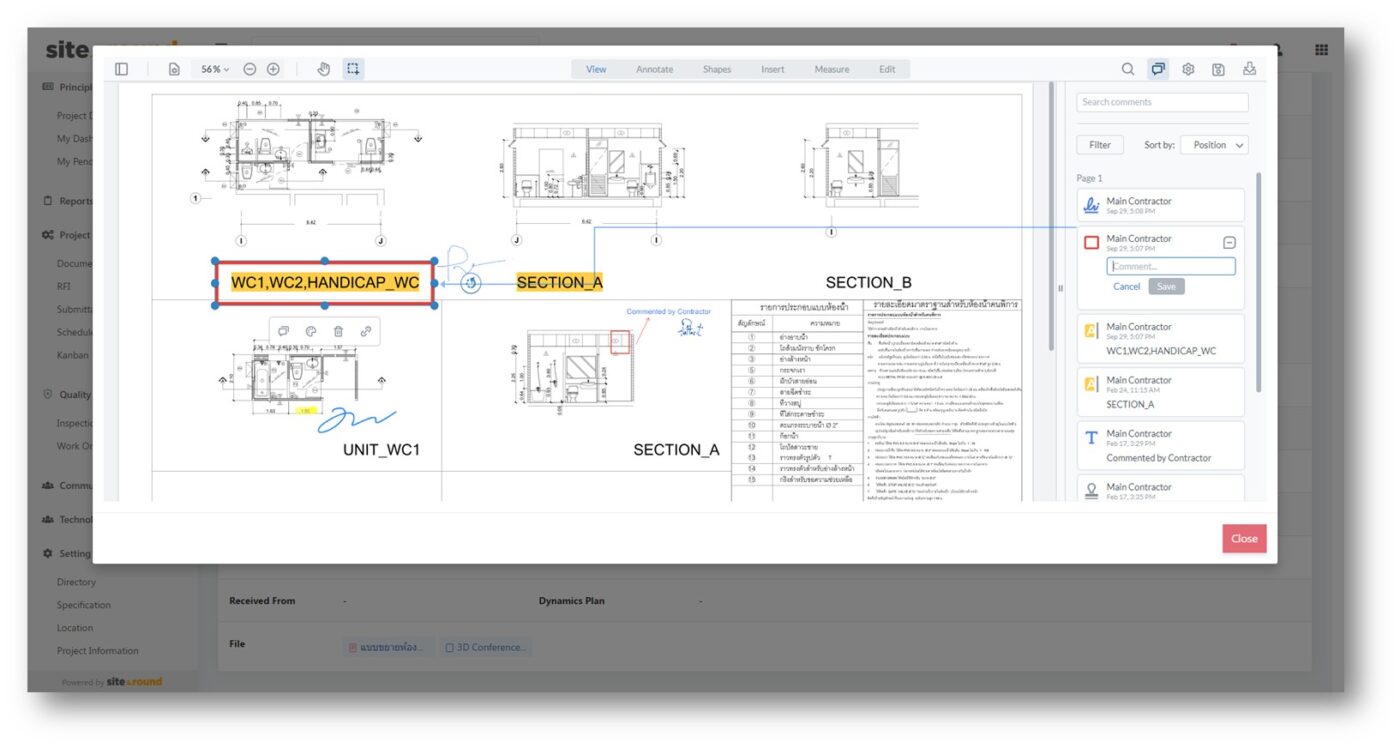Screen dimensions: 1400x748
Task: Click the save document icon
Action: (1219, 69)
